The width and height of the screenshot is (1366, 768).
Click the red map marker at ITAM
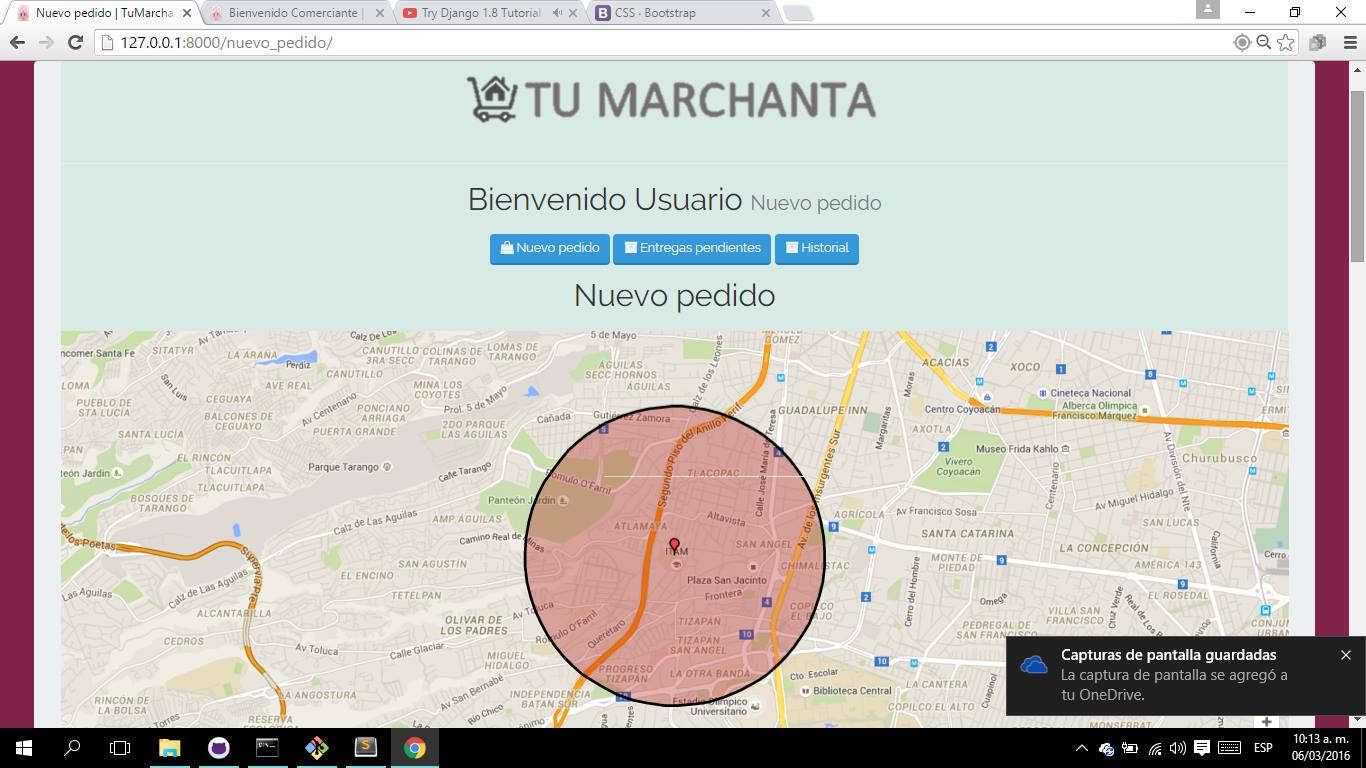point(674,545)
